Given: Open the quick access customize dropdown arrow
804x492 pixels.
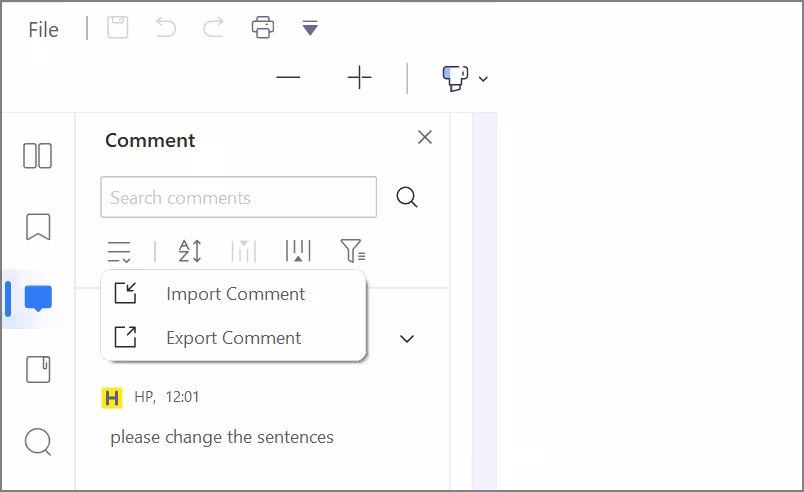Looking at the screenshot, I should [x=310, y=28].
